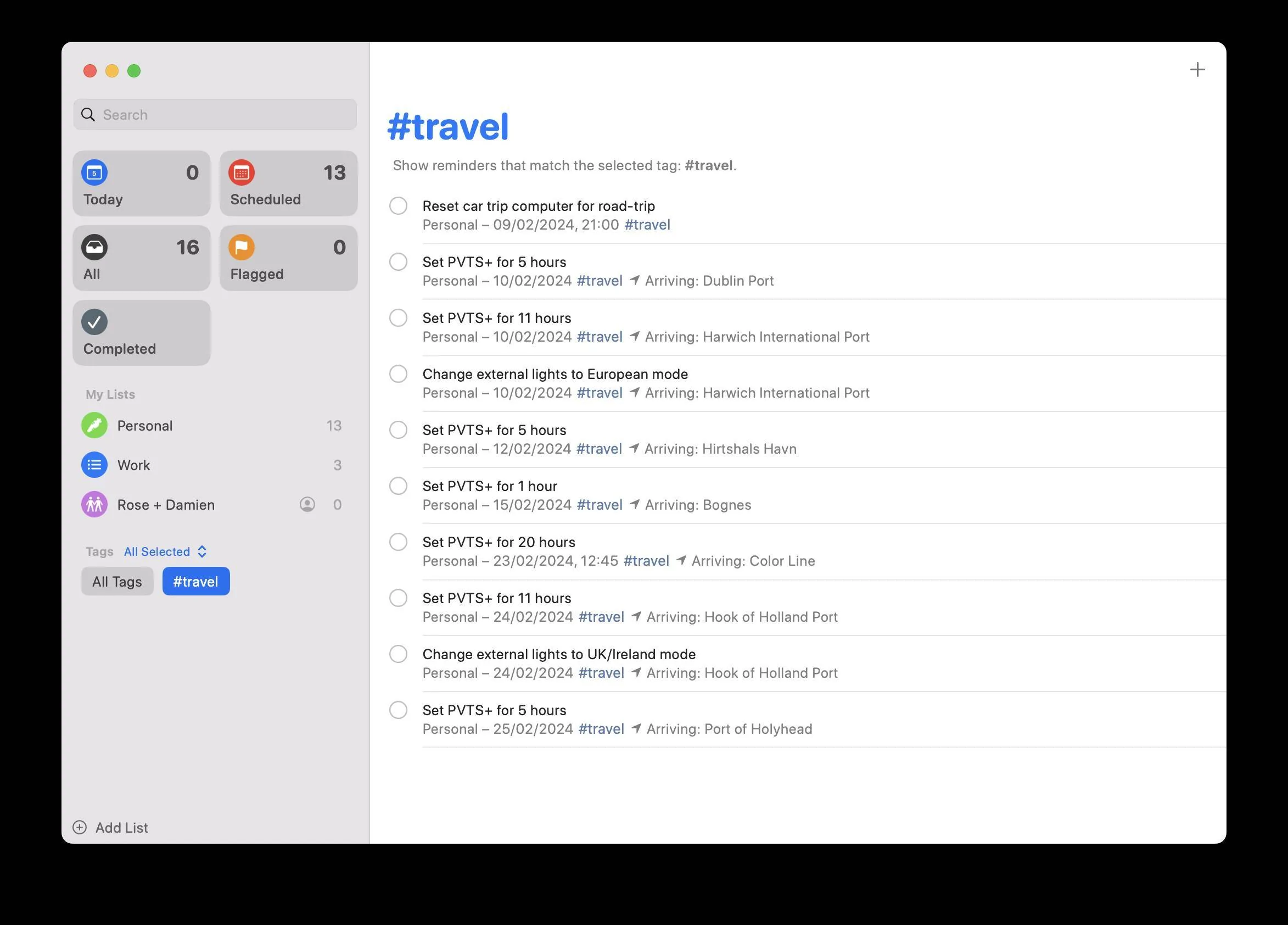Click the black All inbox tray icon

tap(94, 247)
